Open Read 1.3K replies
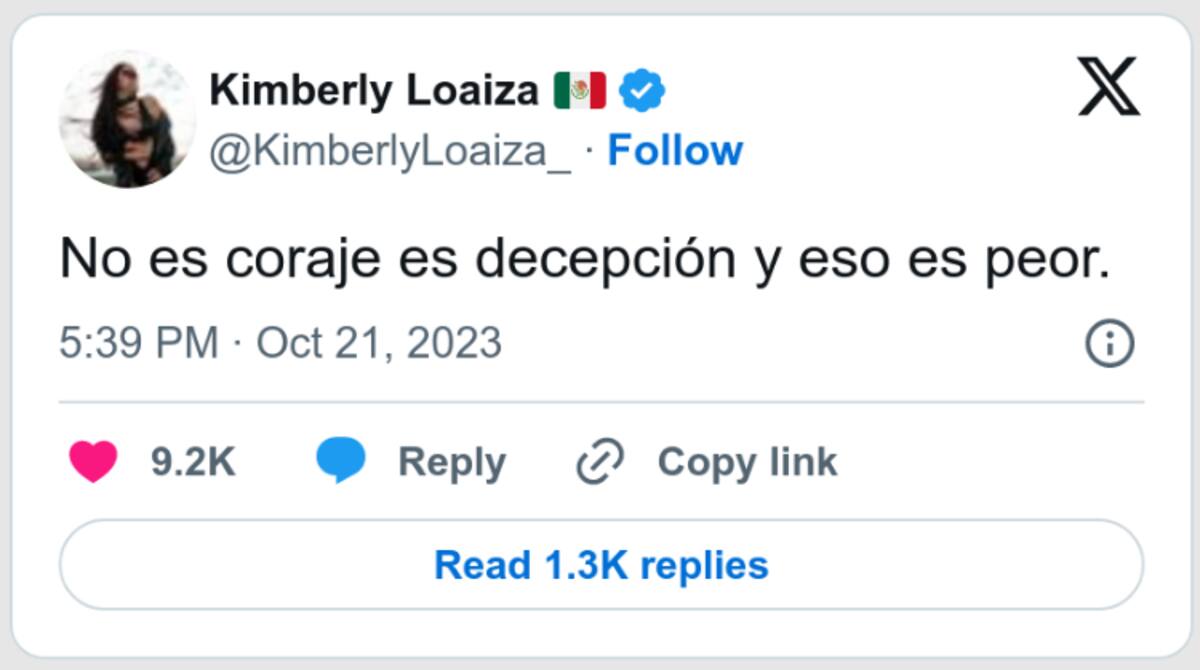Image resolution: width=1200 pixels, height=670 pixels. [601, 565]
